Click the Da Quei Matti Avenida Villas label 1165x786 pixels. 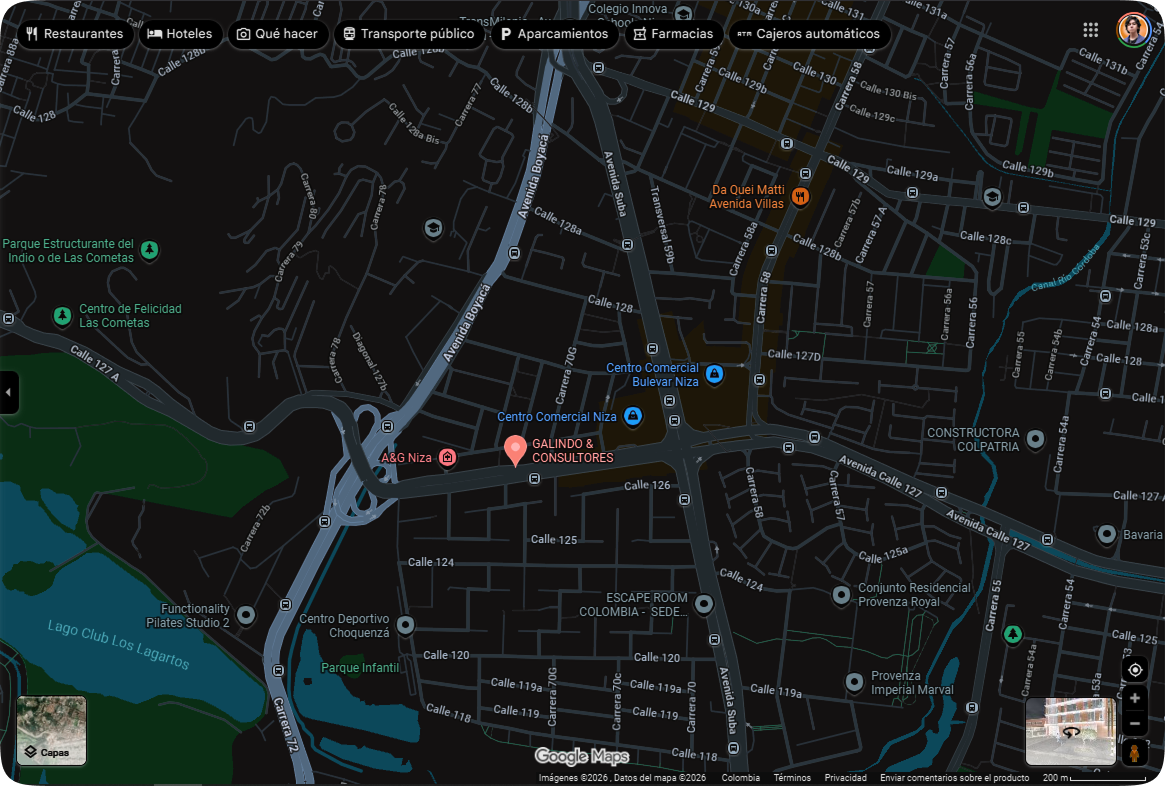click(x=747, y=197)
